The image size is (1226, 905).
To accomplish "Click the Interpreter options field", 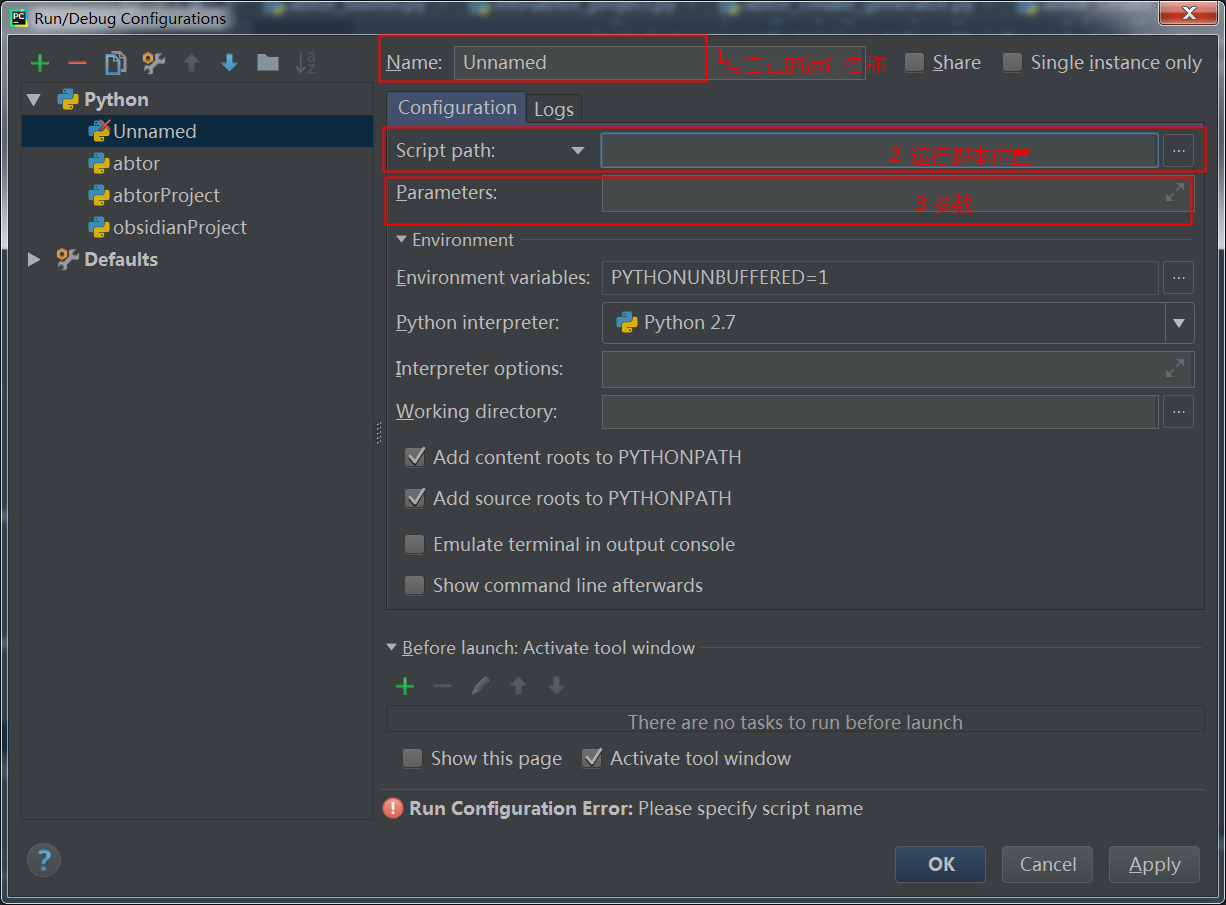I will 898,369.
